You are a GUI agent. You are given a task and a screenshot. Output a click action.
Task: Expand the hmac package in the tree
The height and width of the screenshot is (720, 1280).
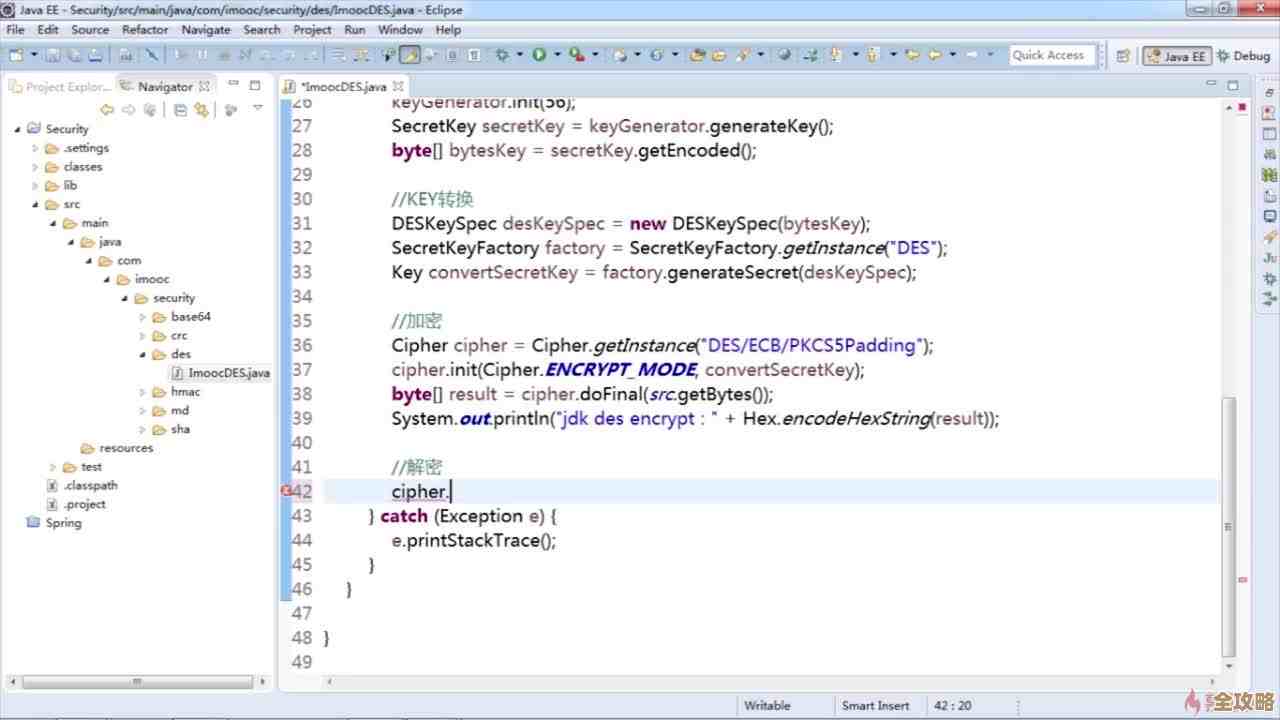pos(143,392)
